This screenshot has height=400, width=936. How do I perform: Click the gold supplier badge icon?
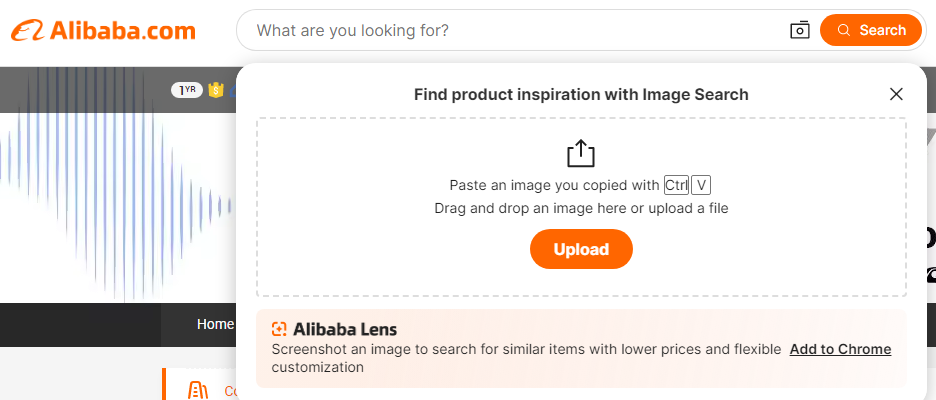(214, 90)
